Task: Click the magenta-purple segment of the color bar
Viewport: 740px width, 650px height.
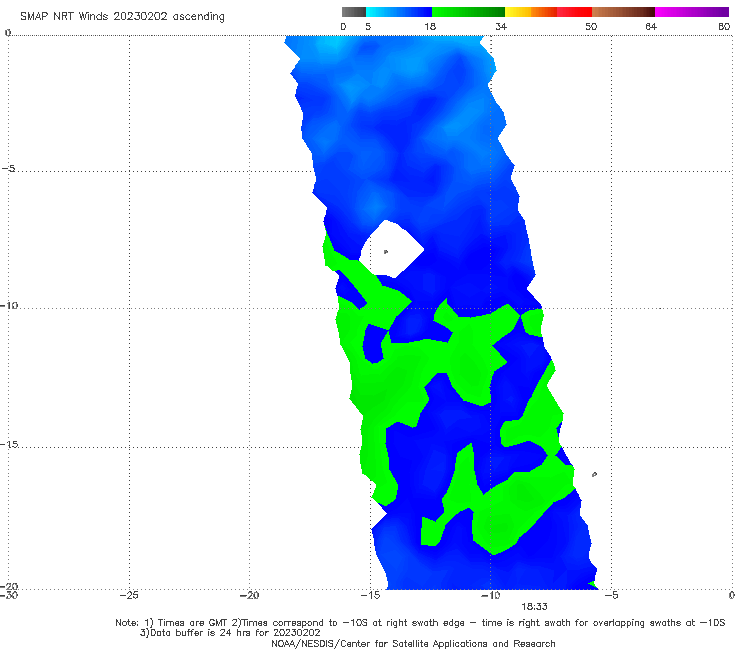Action: pyautogui.click(x=692, y=12)
